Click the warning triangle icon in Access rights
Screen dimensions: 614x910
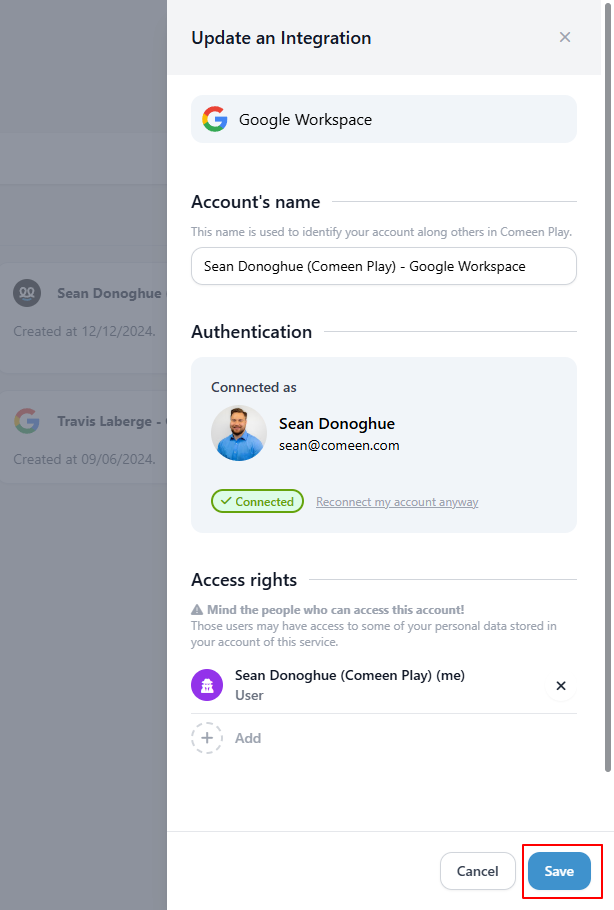(x=197, y=609)
